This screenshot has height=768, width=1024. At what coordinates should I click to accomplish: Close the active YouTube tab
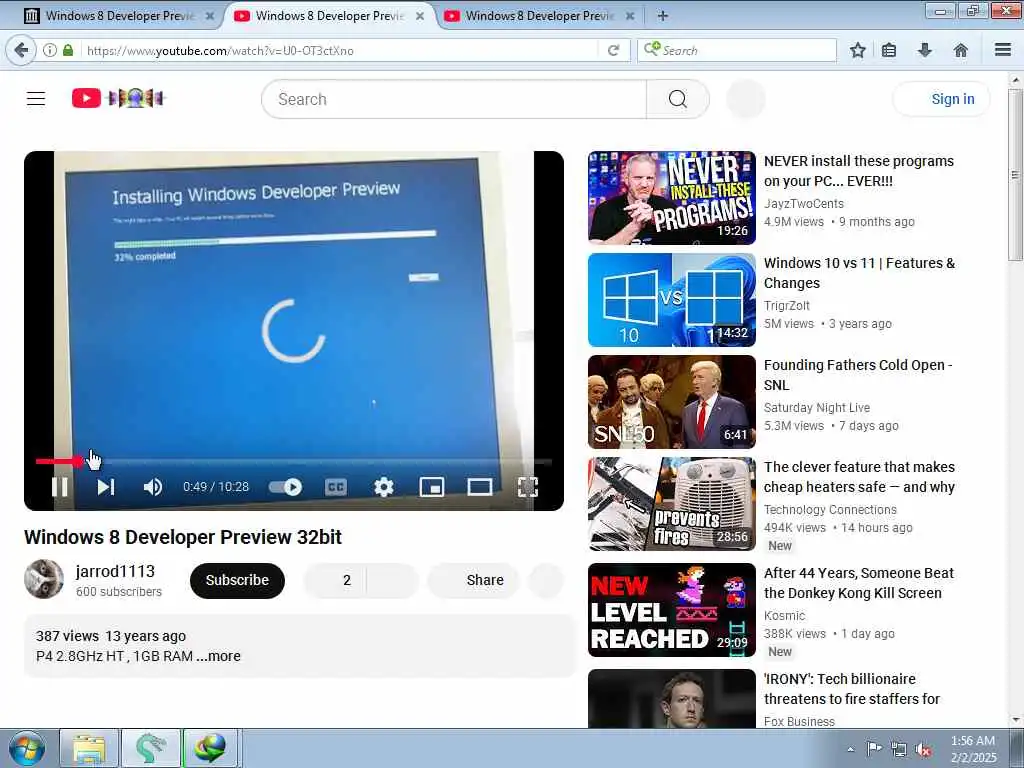tap(420, 16)
